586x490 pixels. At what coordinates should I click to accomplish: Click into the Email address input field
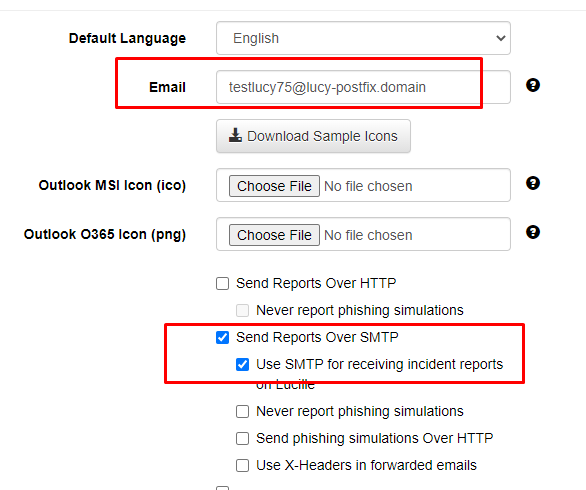click(363, 87)
